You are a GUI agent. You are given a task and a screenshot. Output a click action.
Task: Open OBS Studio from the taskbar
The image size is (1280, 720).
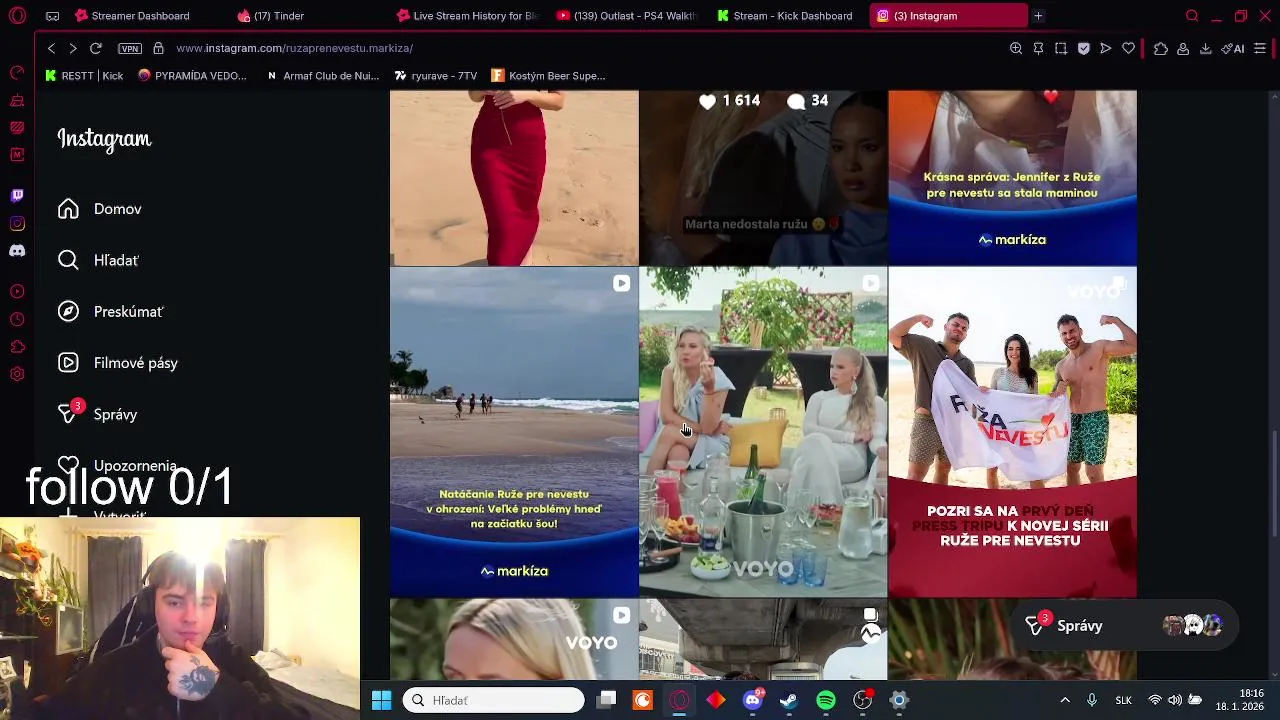pyautogui.click(x=862, y=701)
